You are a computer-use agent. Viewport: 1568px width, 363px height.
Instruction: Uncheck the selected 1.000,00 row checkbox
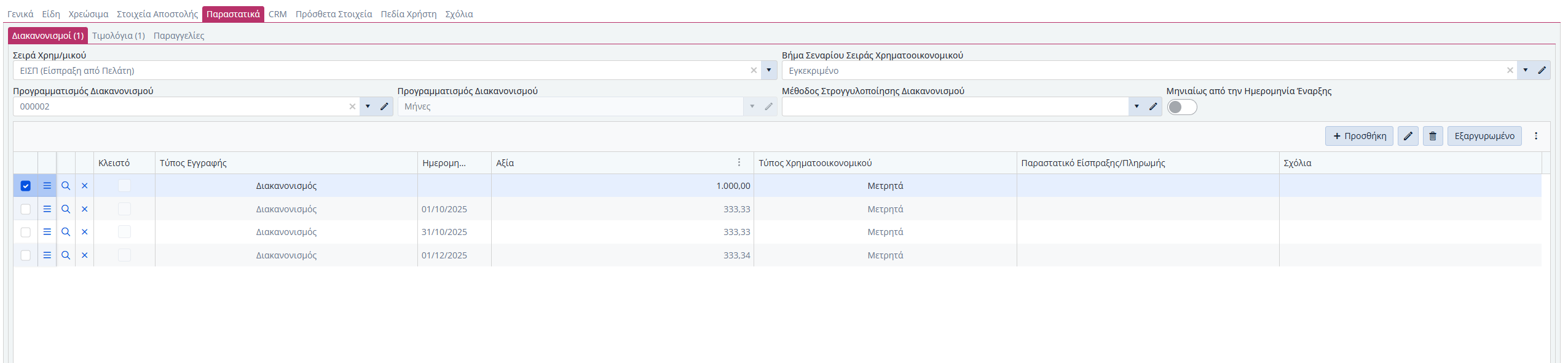(x=25, y=186)
